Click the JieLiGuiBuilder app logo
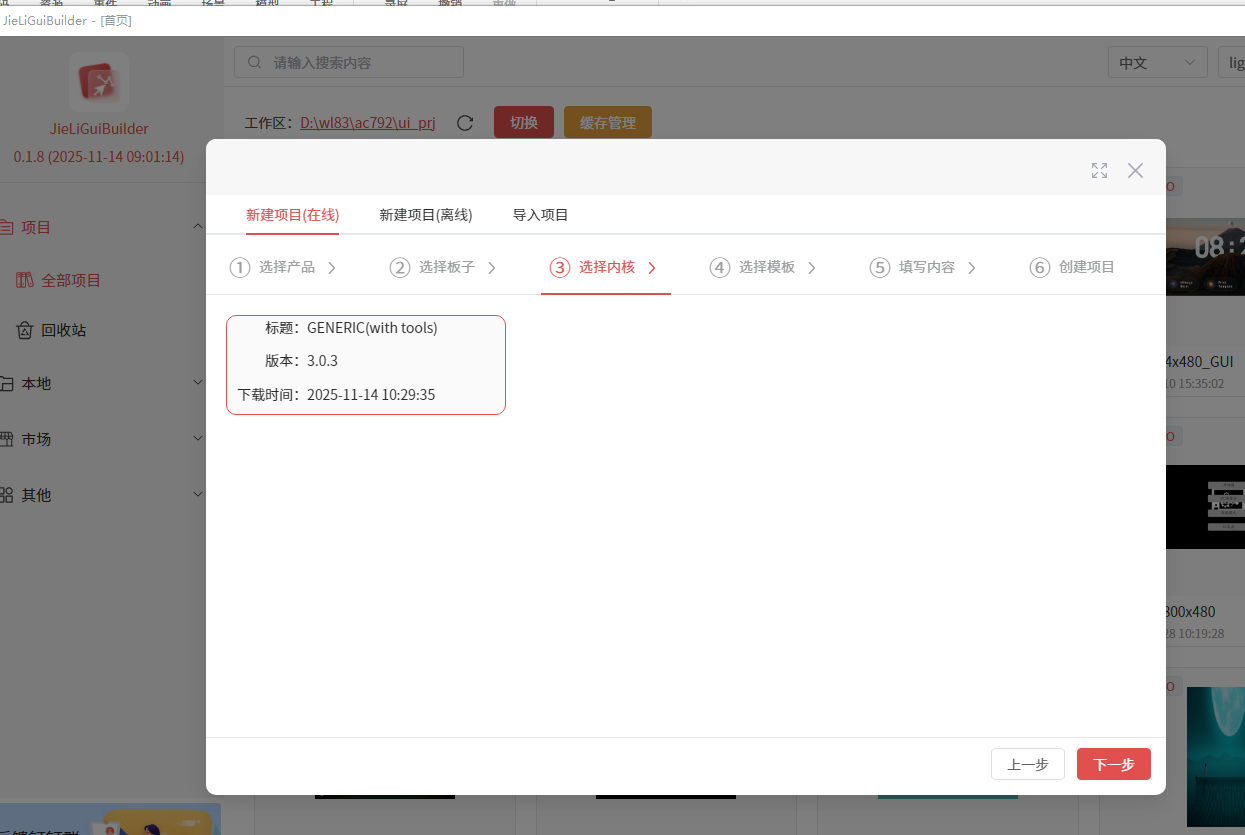1245x835 pixels. [x=99, y=82]
